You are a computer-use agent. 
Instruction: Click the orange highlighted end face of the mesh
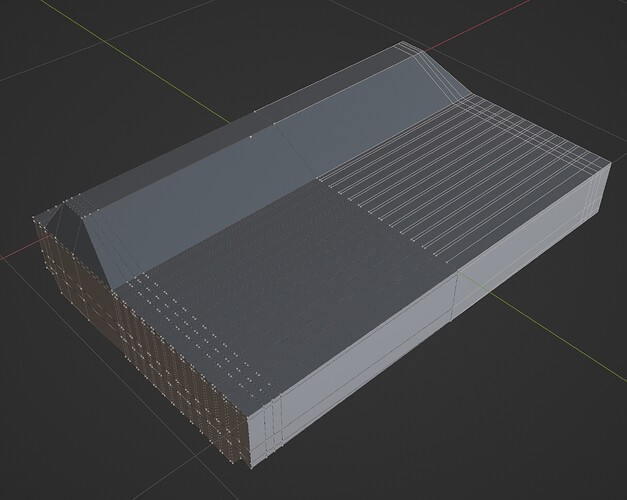[x=144, y=340]
